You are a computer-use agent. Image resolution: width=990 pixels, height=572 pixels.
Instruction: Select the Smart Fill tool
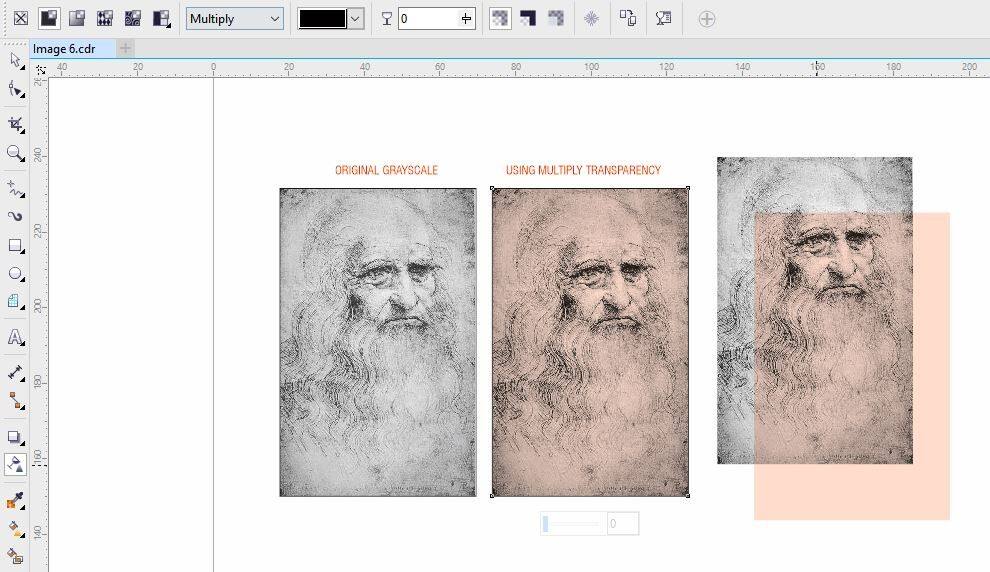coord(16,557)
